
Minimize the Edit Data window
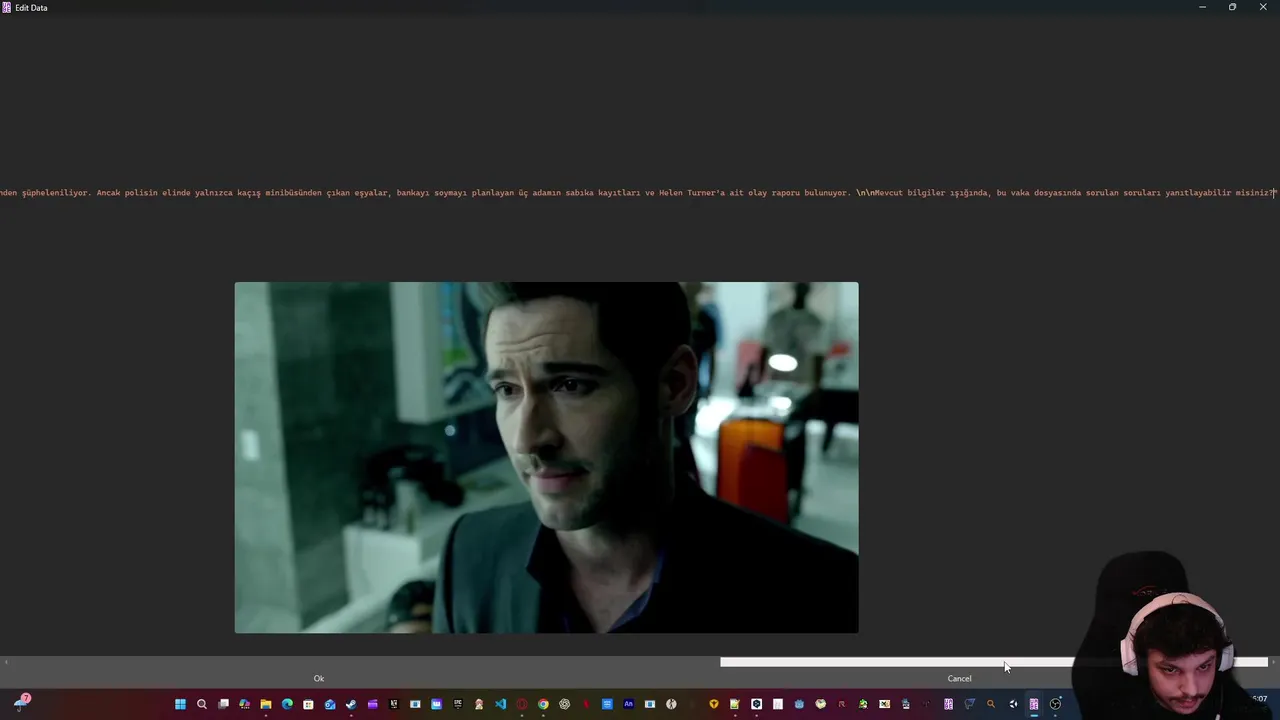coord(1202,7)
